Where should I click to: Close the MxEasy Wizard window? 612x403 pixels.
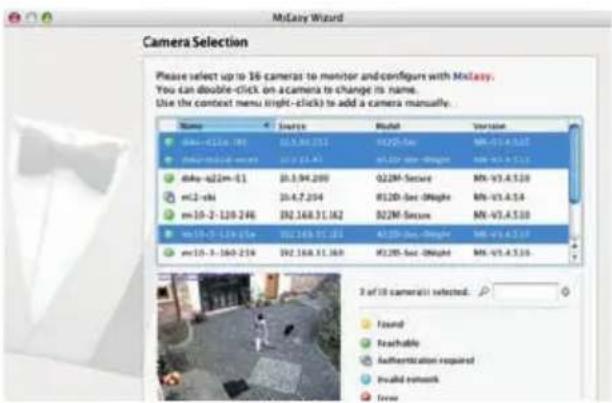pos(14,18)
